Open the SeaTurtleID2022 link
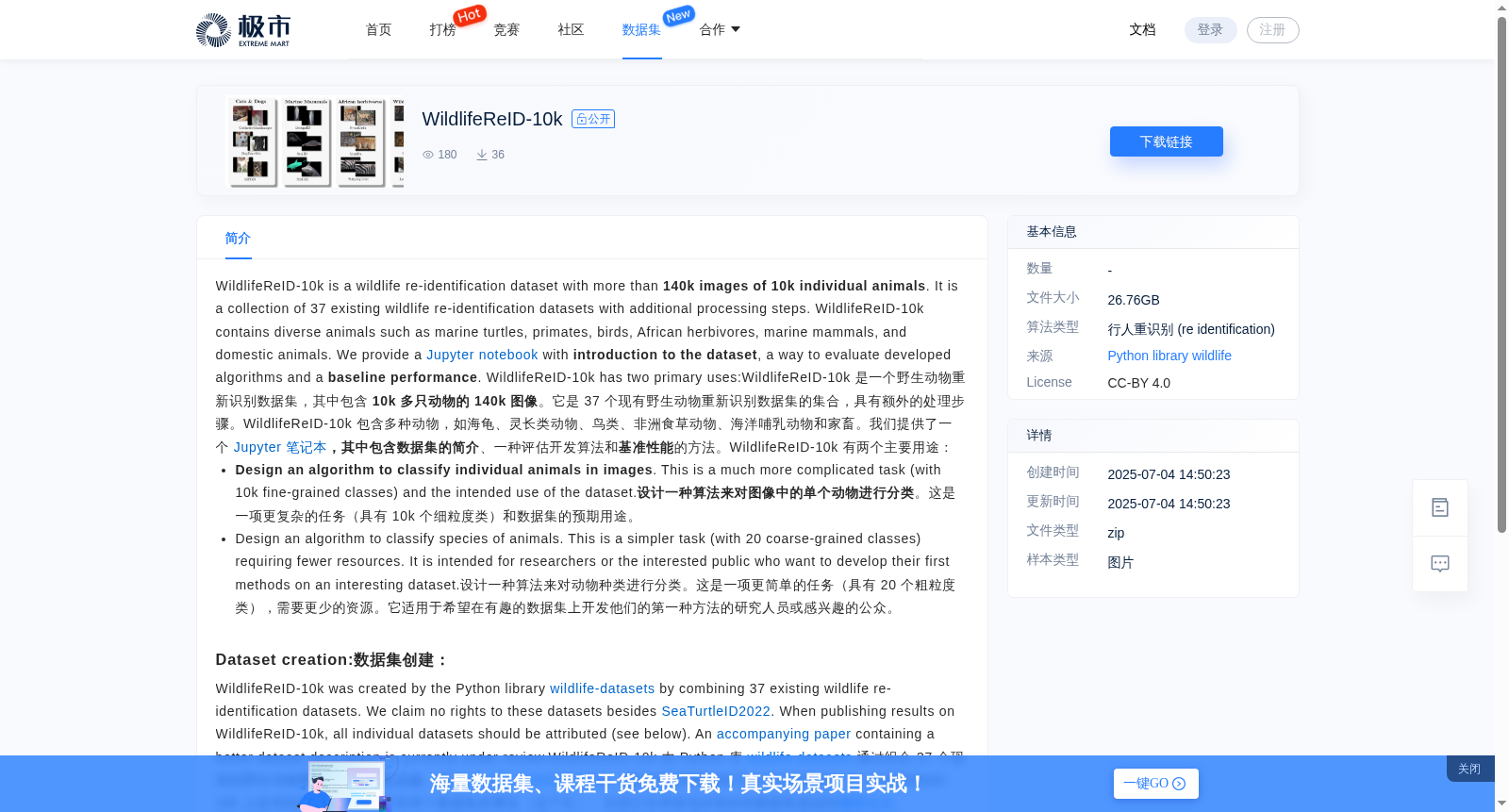This screenshot has width=1509, height=812. click(716, 711)
